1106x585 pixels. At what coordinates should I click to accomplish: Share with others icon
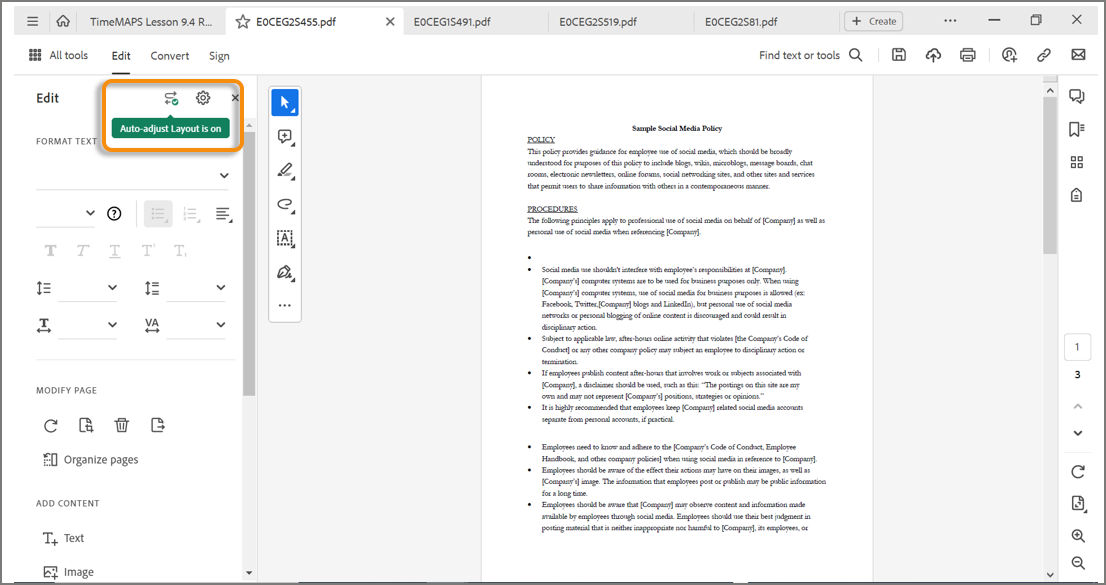coord(1009,55)
